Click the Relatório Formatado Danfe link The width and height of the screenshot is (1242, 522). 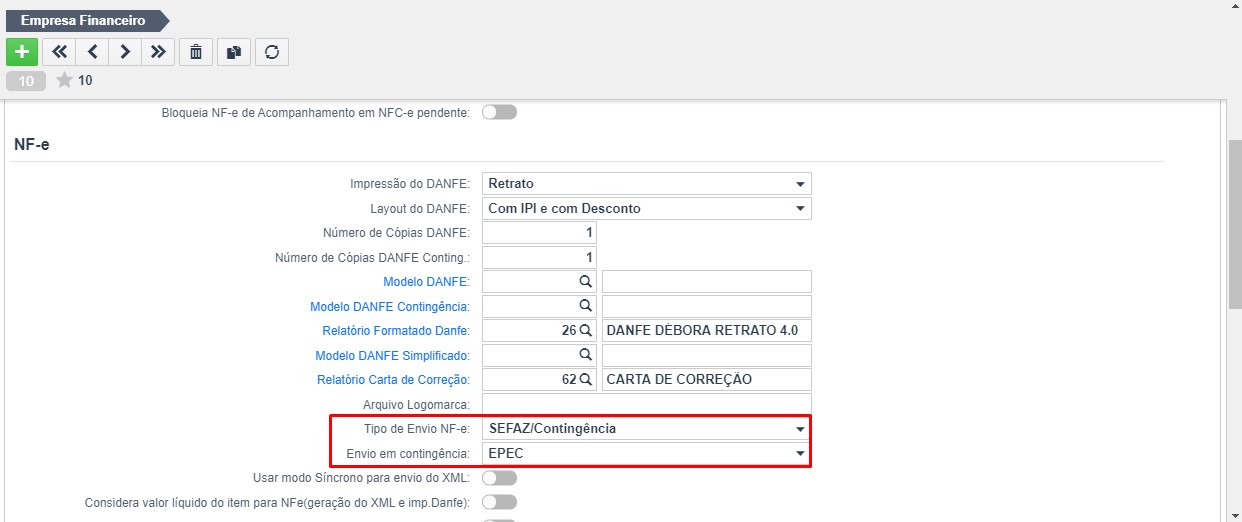(396, 331)
